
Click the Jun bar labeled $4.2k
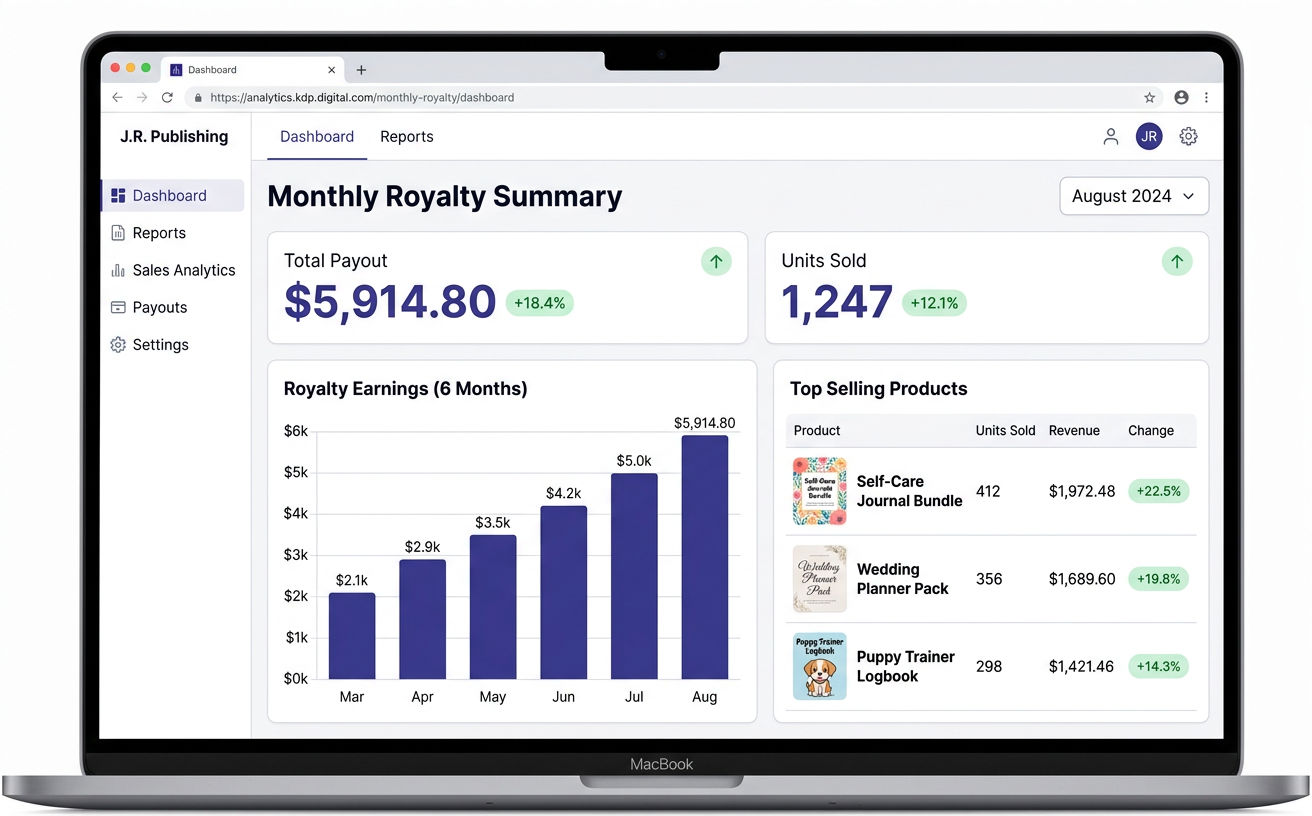coord(564,592)
